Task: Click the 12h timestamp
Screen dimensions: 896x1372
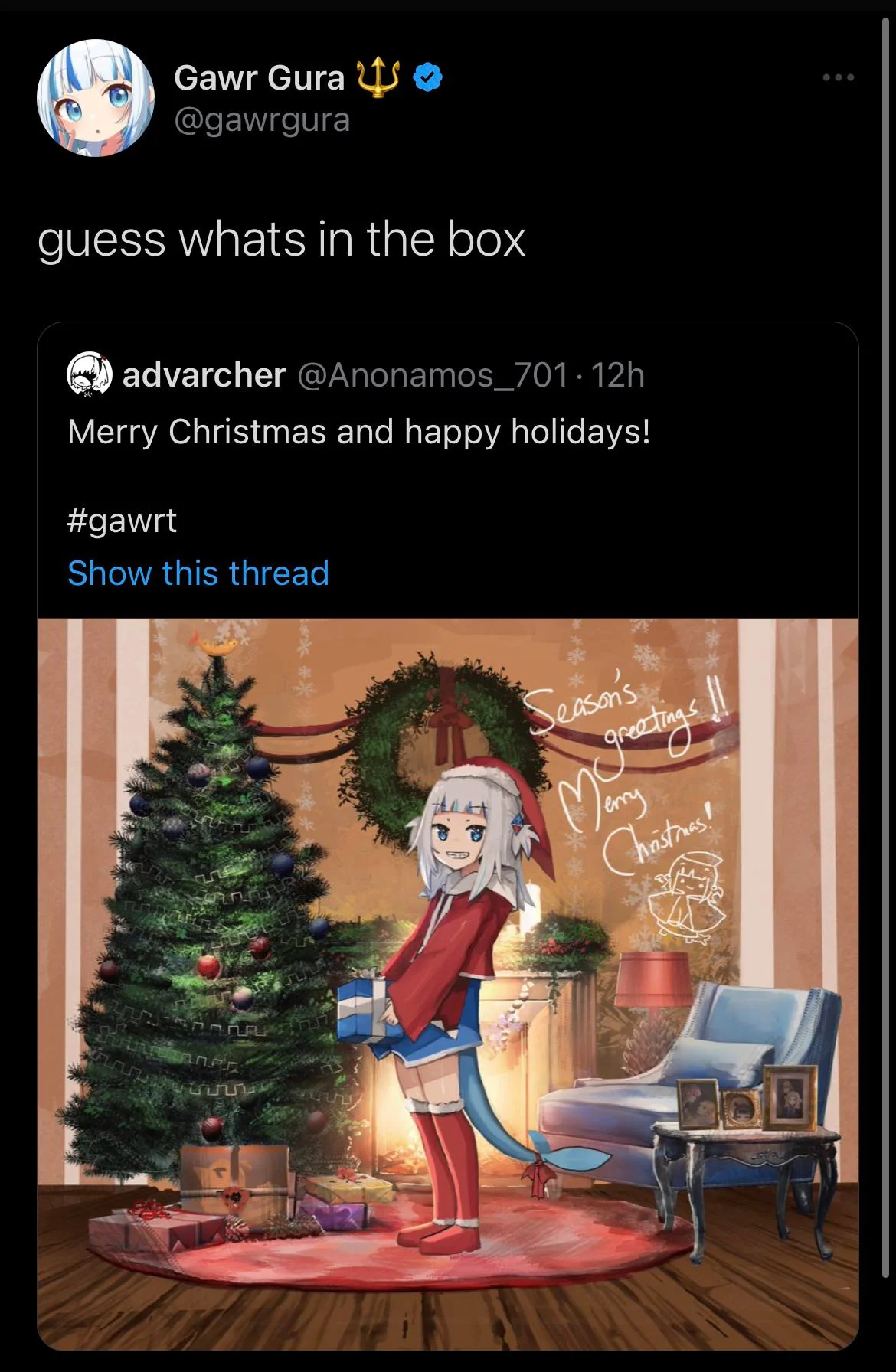Action: [x=619, y=375]
